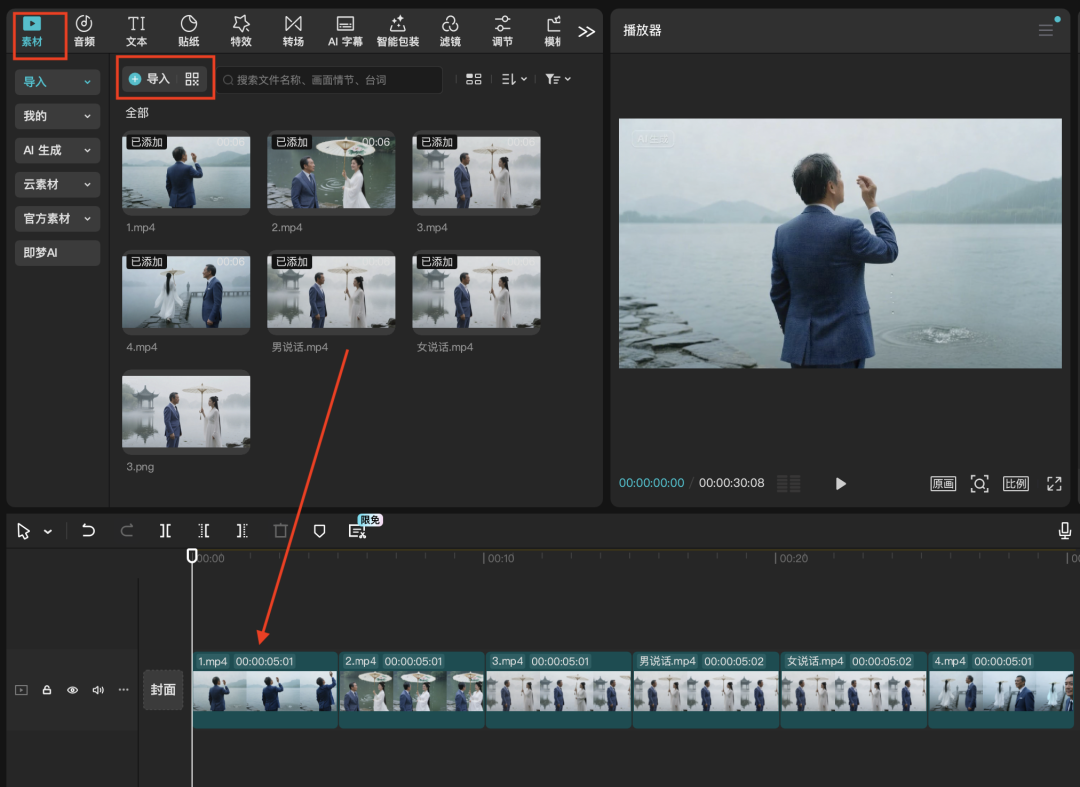The height and width of the screenshot is (787, 1080).
Task: Open fullscreen preview in the player
Action: (x=1054, y=483)
